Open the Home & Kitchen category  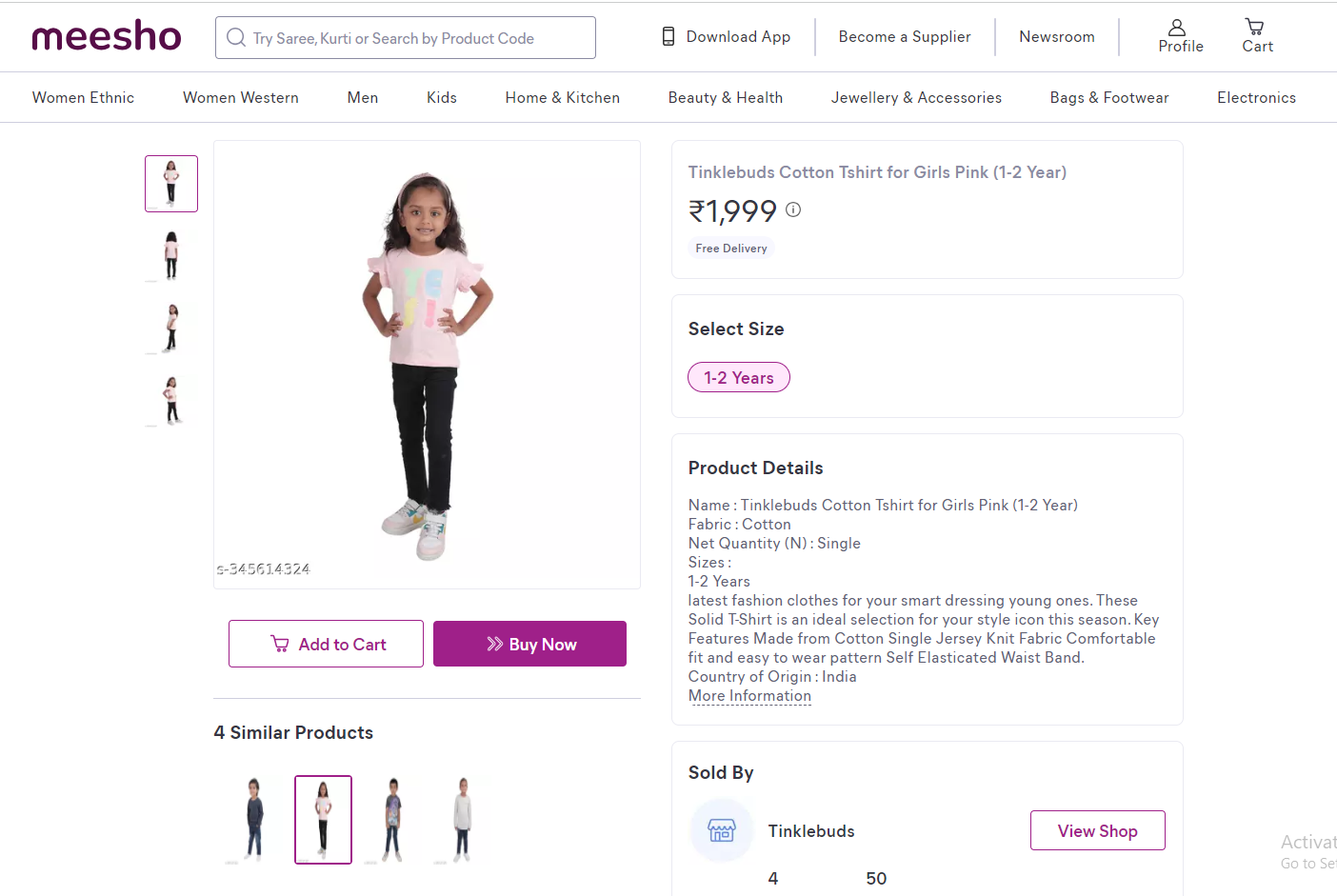point(562,97)
